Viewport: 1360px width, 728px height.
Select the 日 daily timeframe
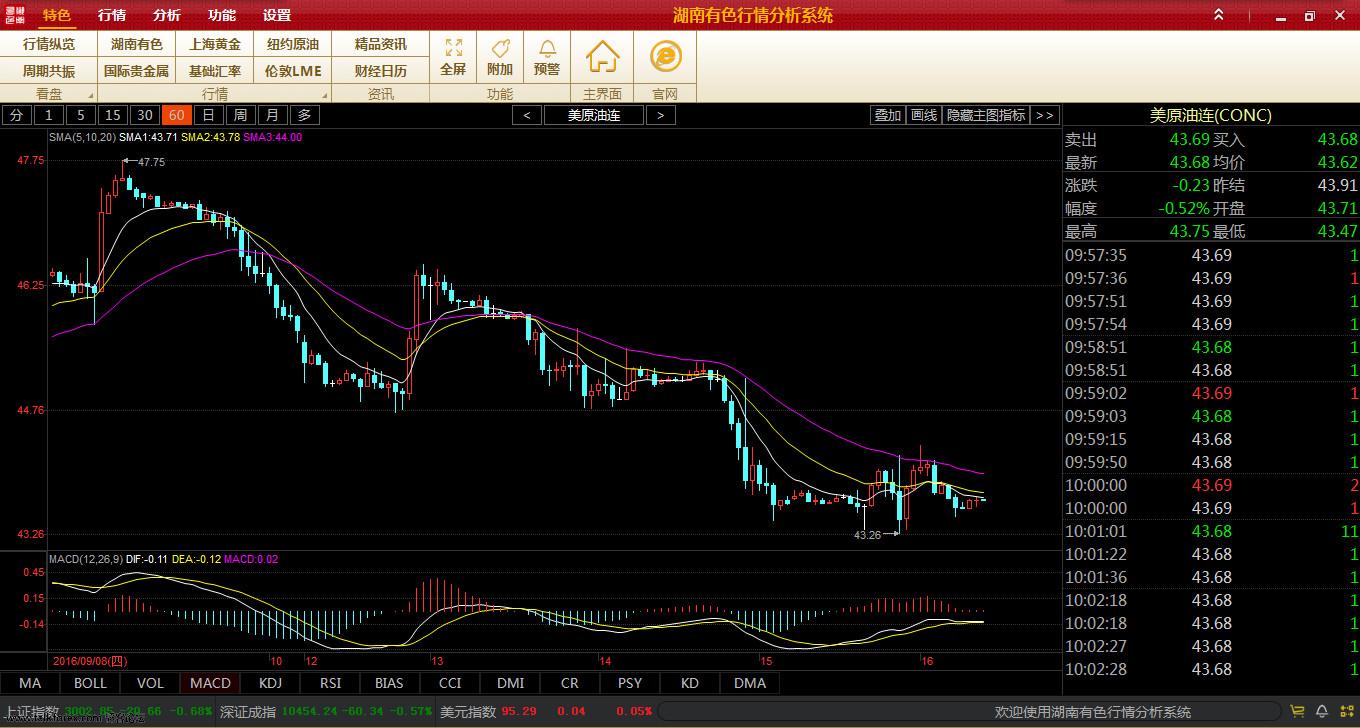point(209,115)
